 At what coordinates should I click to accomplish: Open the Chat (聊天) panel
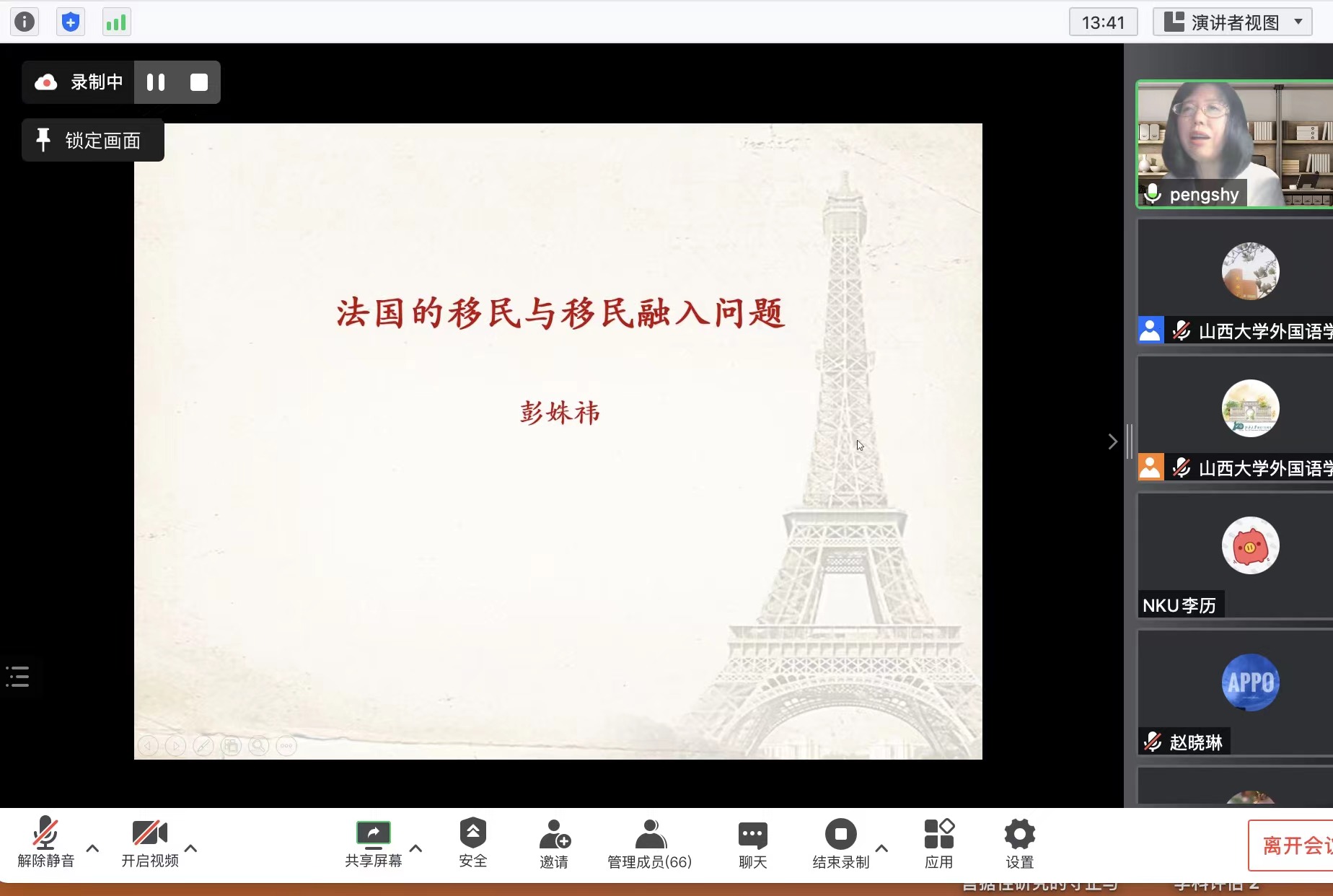click(x=752, y=843)
